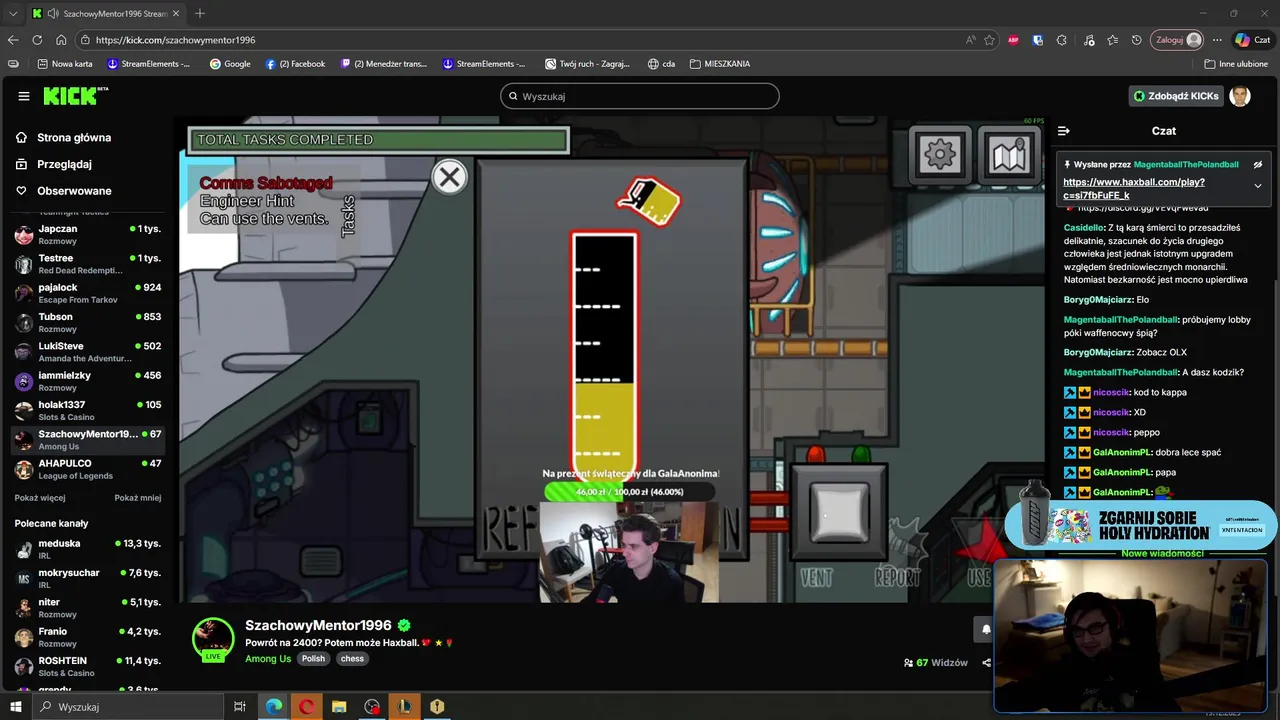Click the Windows Start button
Image resolution: width=1280 pixels, height=720 pixels.
pyautogui.click(x=16, y=707)
